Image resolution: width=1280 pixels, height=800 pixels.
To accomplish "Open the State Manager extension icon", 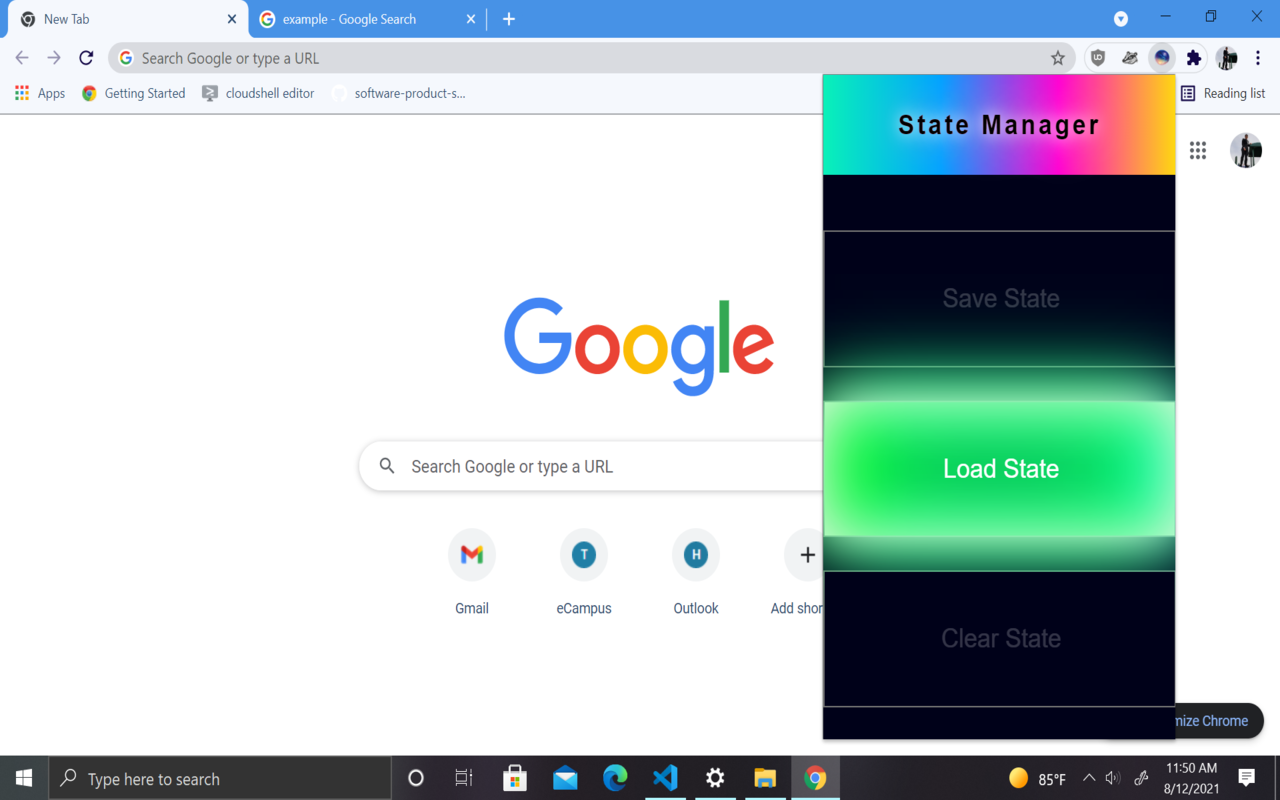I will click(1161, 58).
